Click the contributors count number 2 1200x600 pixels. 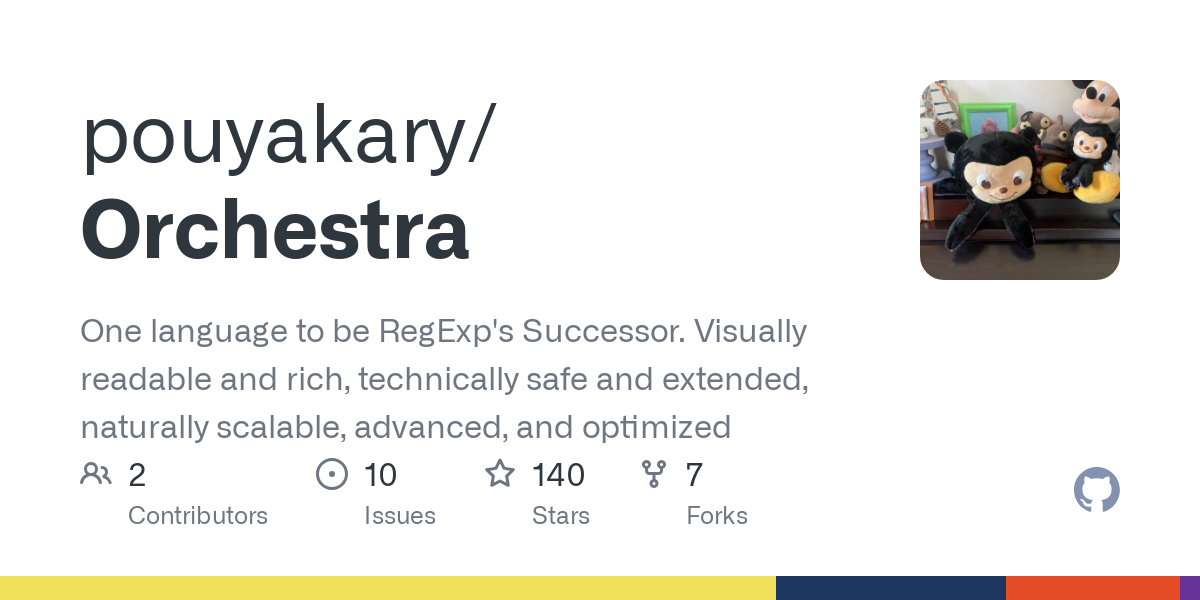pos(137,474)
